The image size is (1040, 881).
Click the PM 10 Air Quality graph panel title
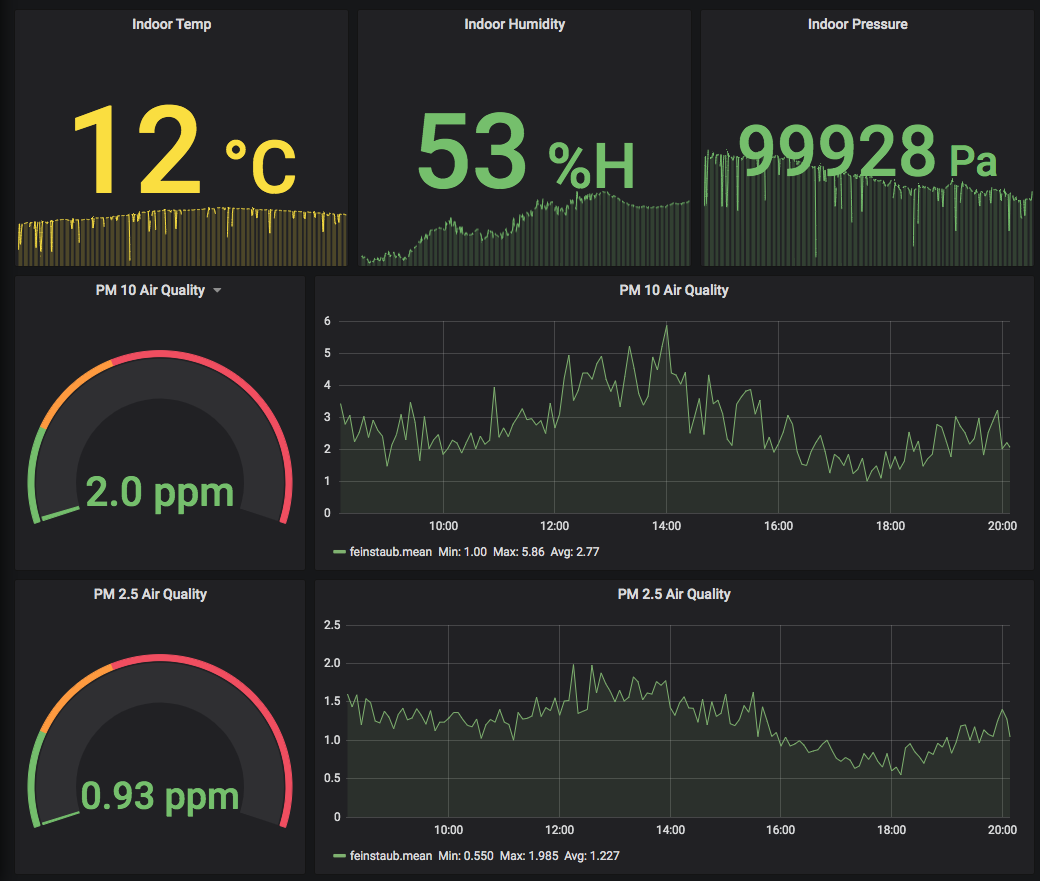(674, 291)
